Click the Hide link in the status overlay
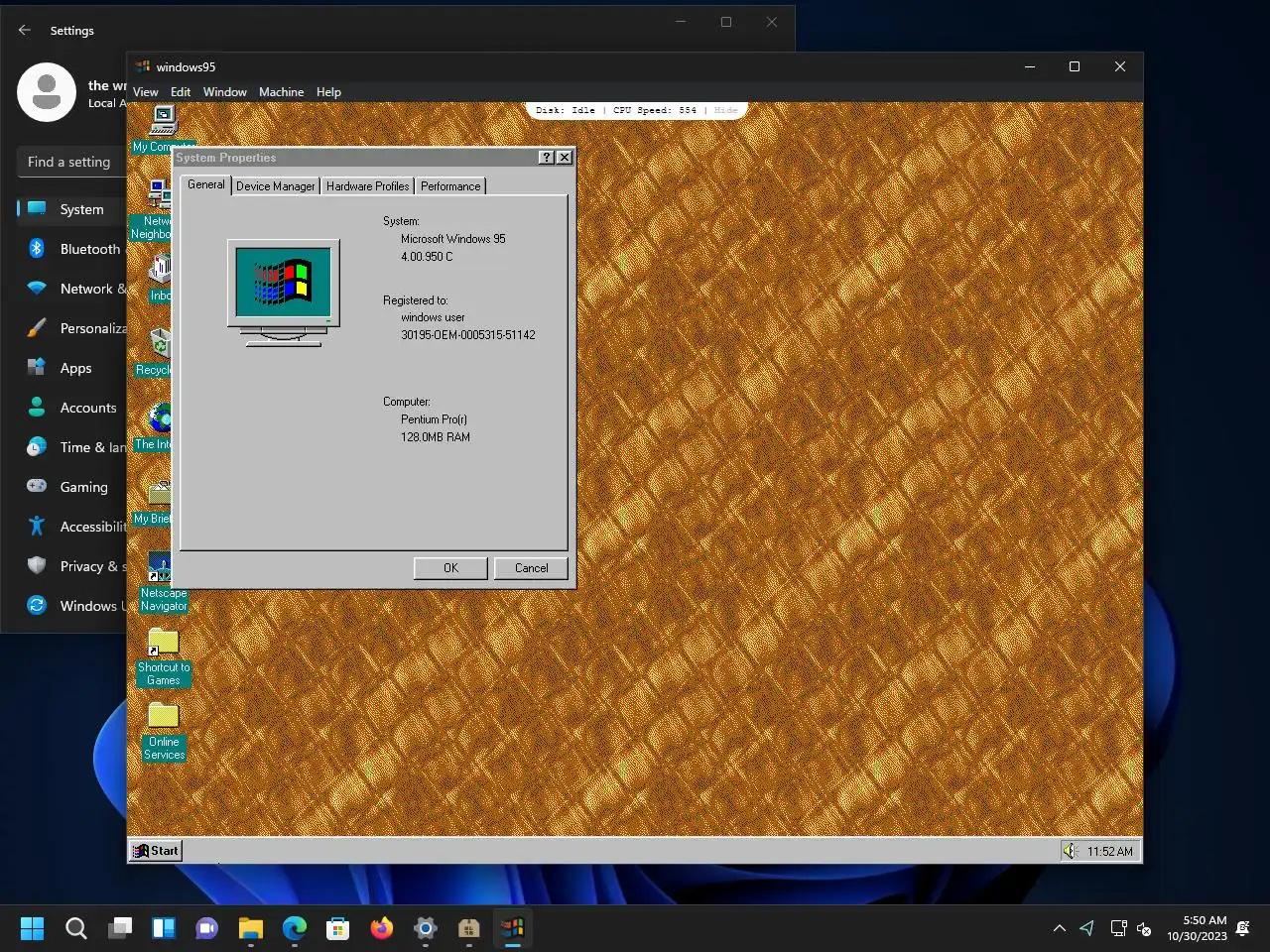 click(x=725, y=110)
